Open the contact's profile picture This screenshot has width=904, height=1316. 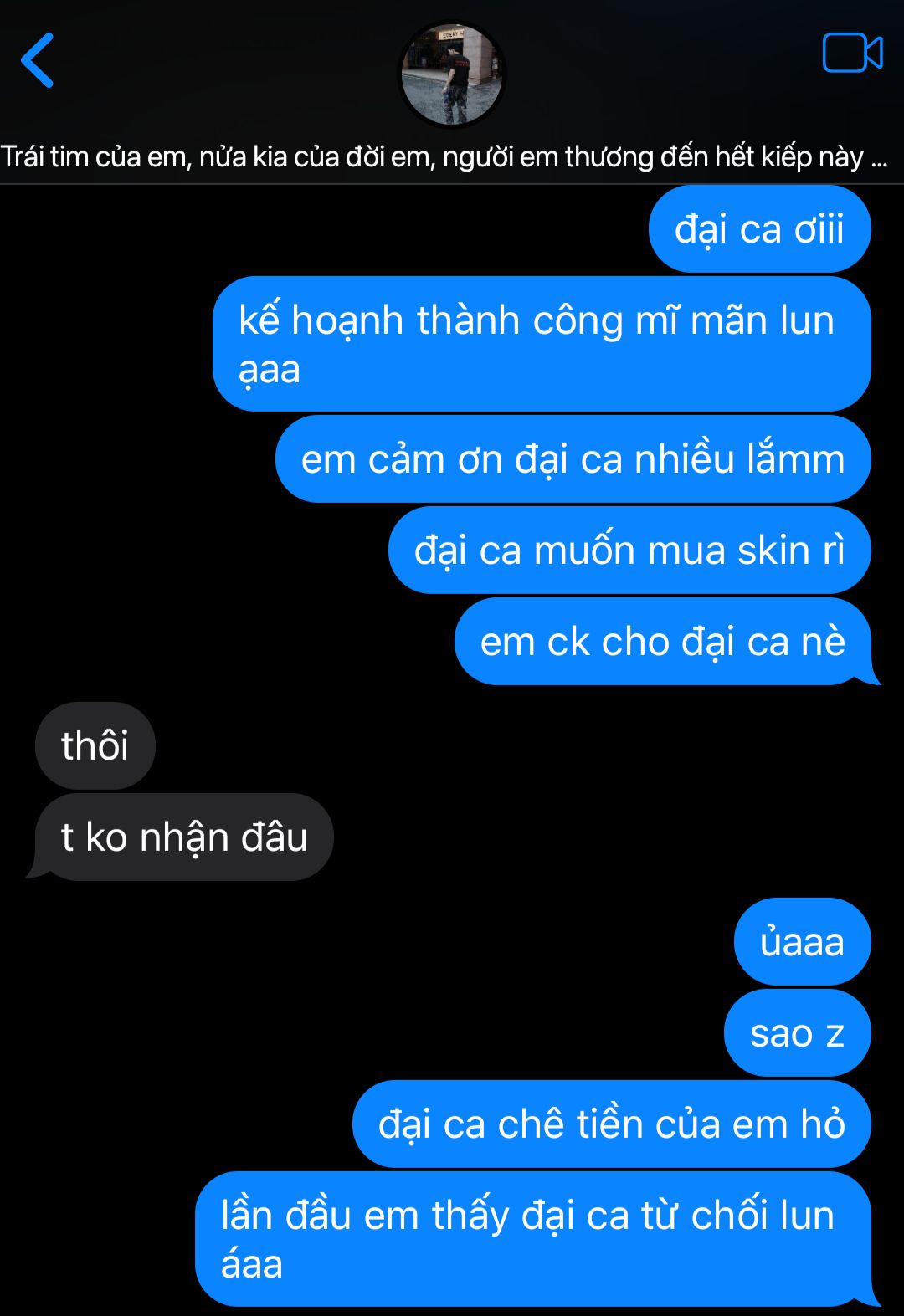(452, 74)
